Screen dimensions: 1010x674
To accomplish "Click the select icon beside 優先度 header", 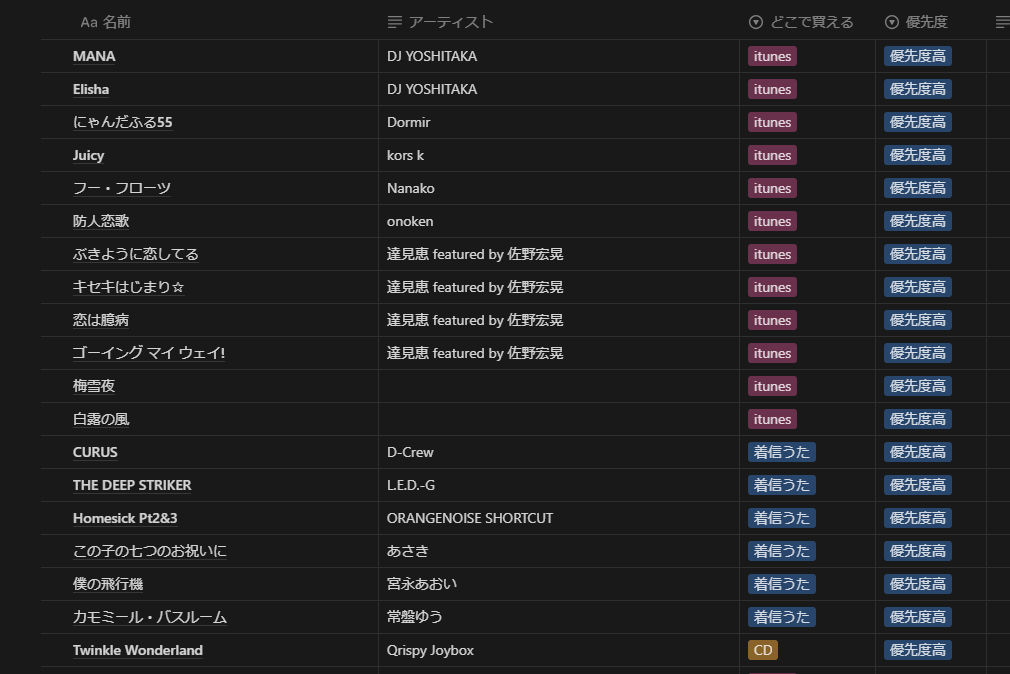I will point(892,22).
